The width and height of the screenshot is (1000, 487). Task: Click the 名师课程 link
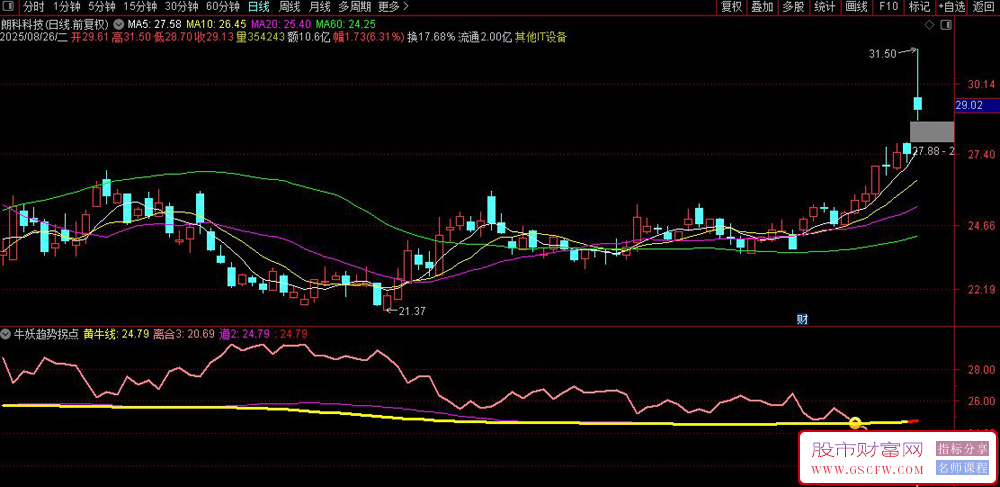click(x=962, y=468)
